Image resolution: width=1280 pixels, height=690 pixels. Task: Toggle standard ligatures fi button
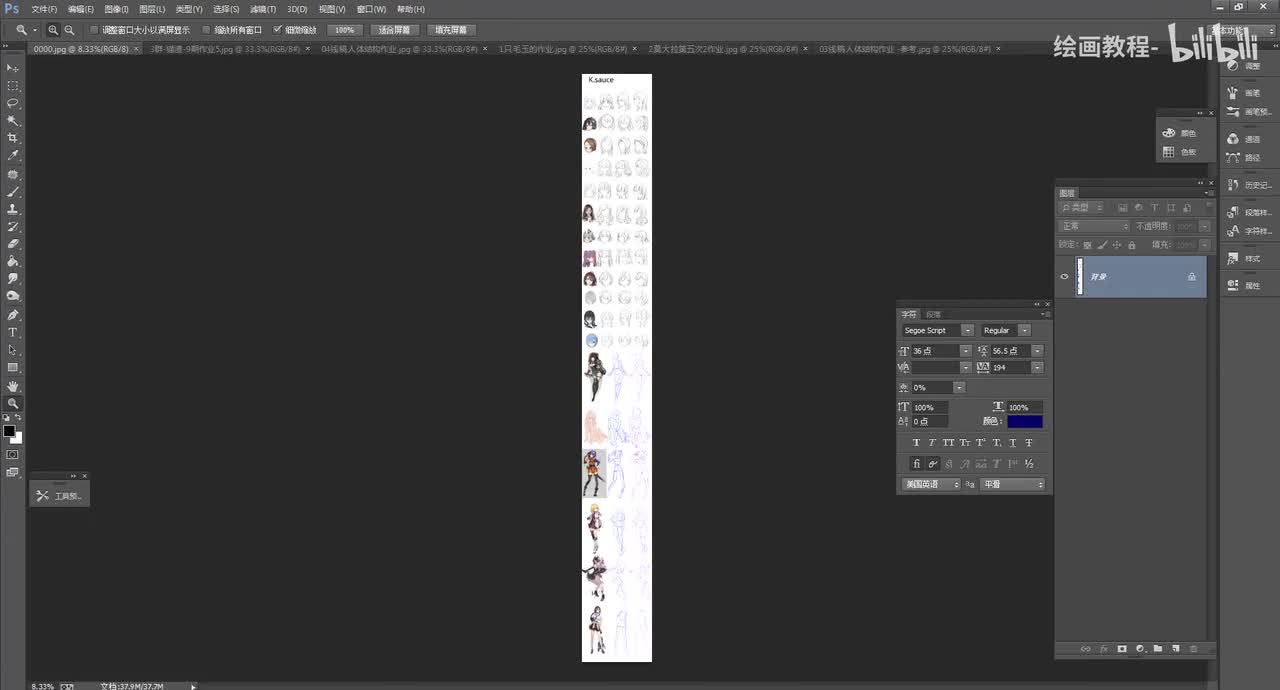(916, 464)
